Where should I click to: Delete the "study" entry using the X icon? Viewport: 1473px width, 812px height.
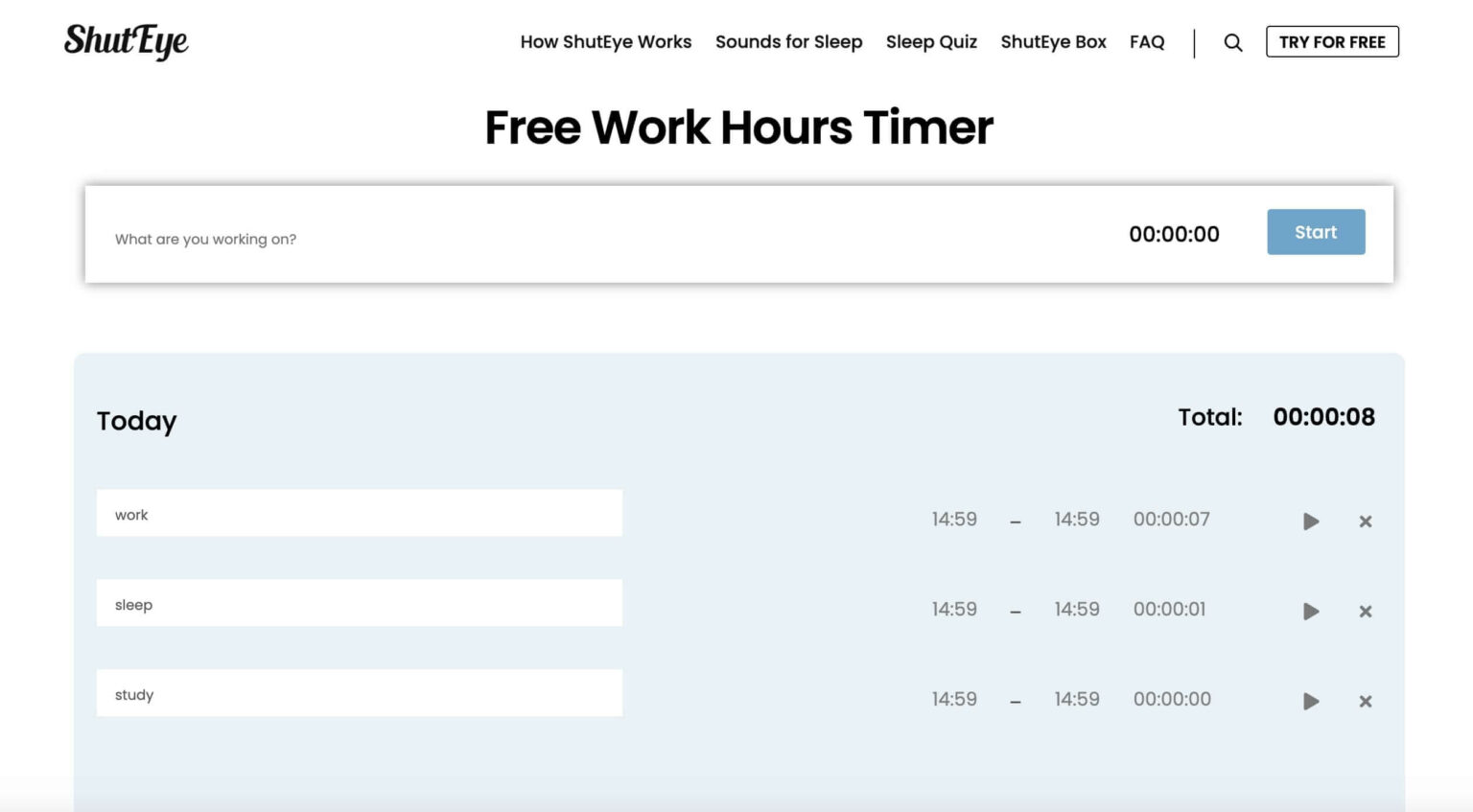click(x=1365, y=701)
